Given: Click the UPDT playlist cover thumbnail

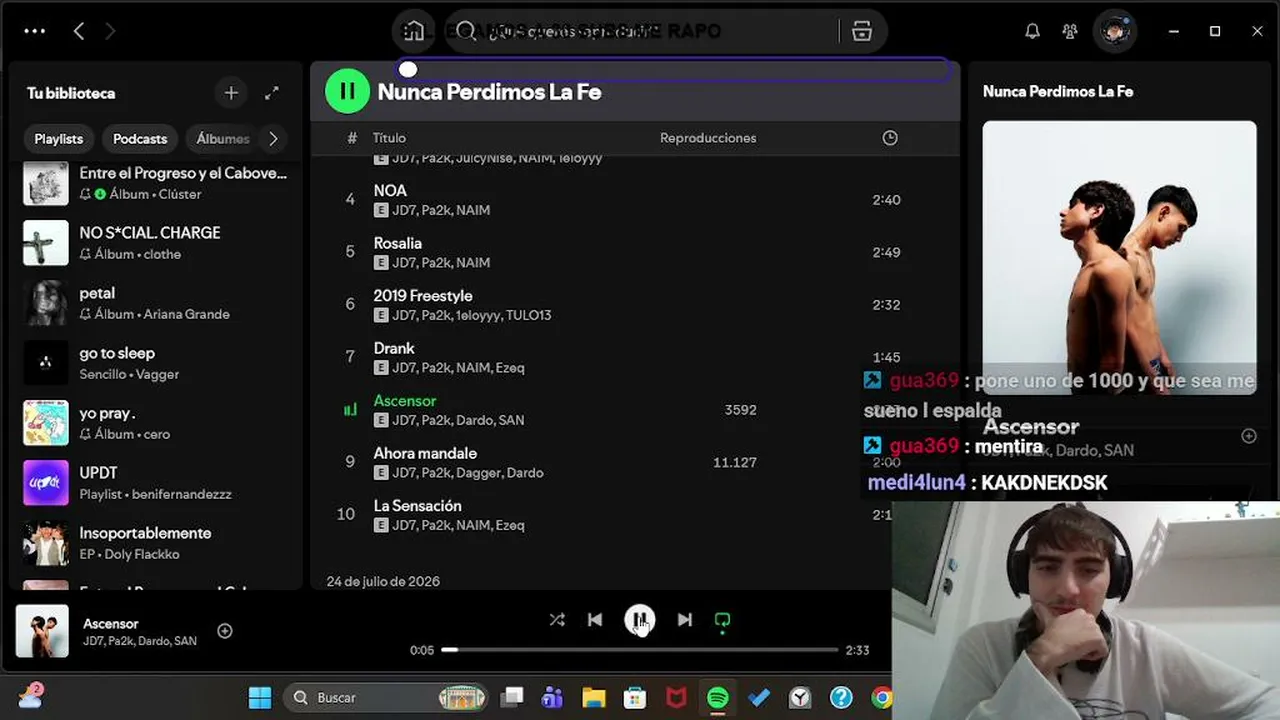Looking at the screenshot, I should pos(46,483).
